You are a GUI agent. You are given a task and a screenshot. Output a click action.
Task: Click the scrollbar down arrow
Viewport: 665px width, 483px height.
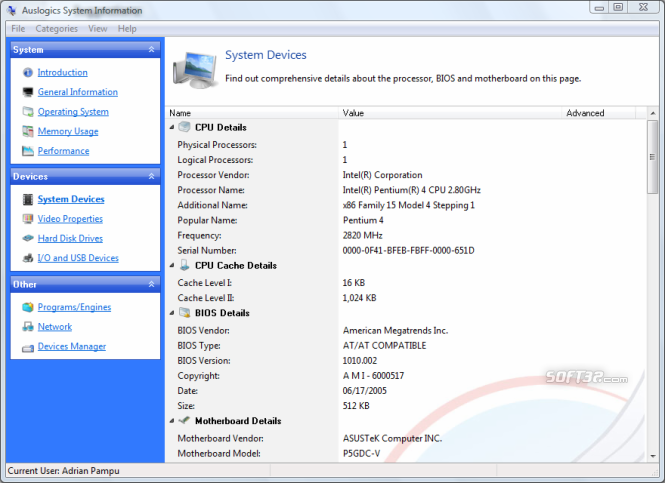point(653,456)
